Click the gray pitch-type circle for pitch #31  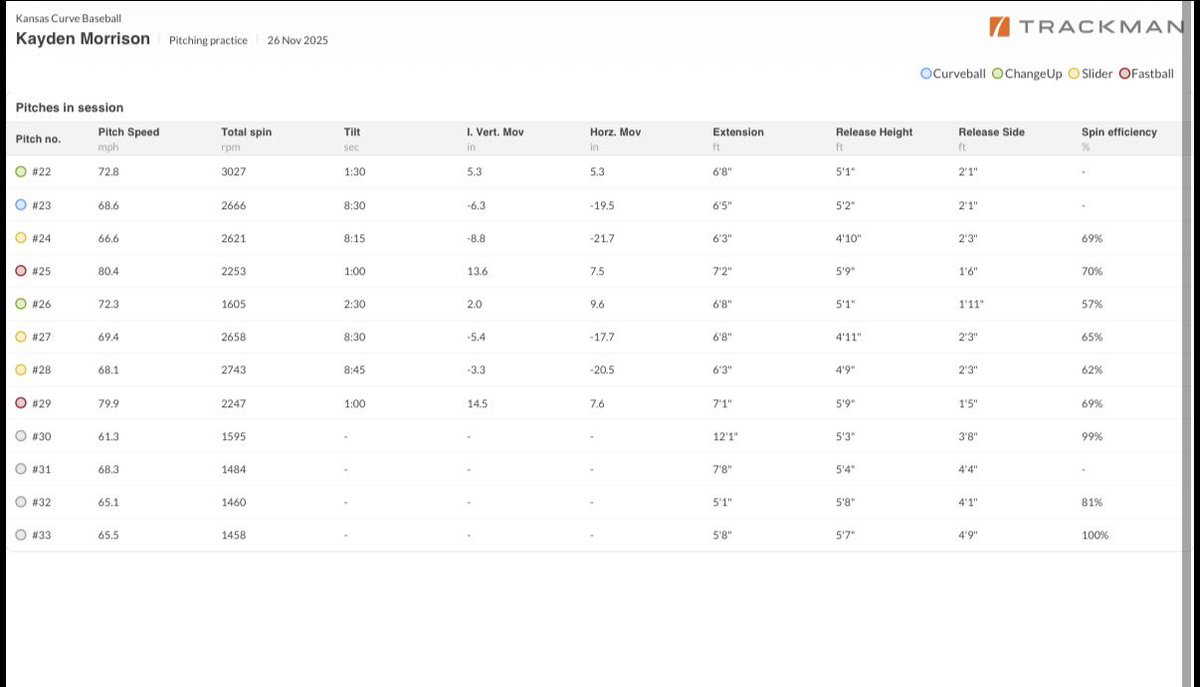click(22, 469)
